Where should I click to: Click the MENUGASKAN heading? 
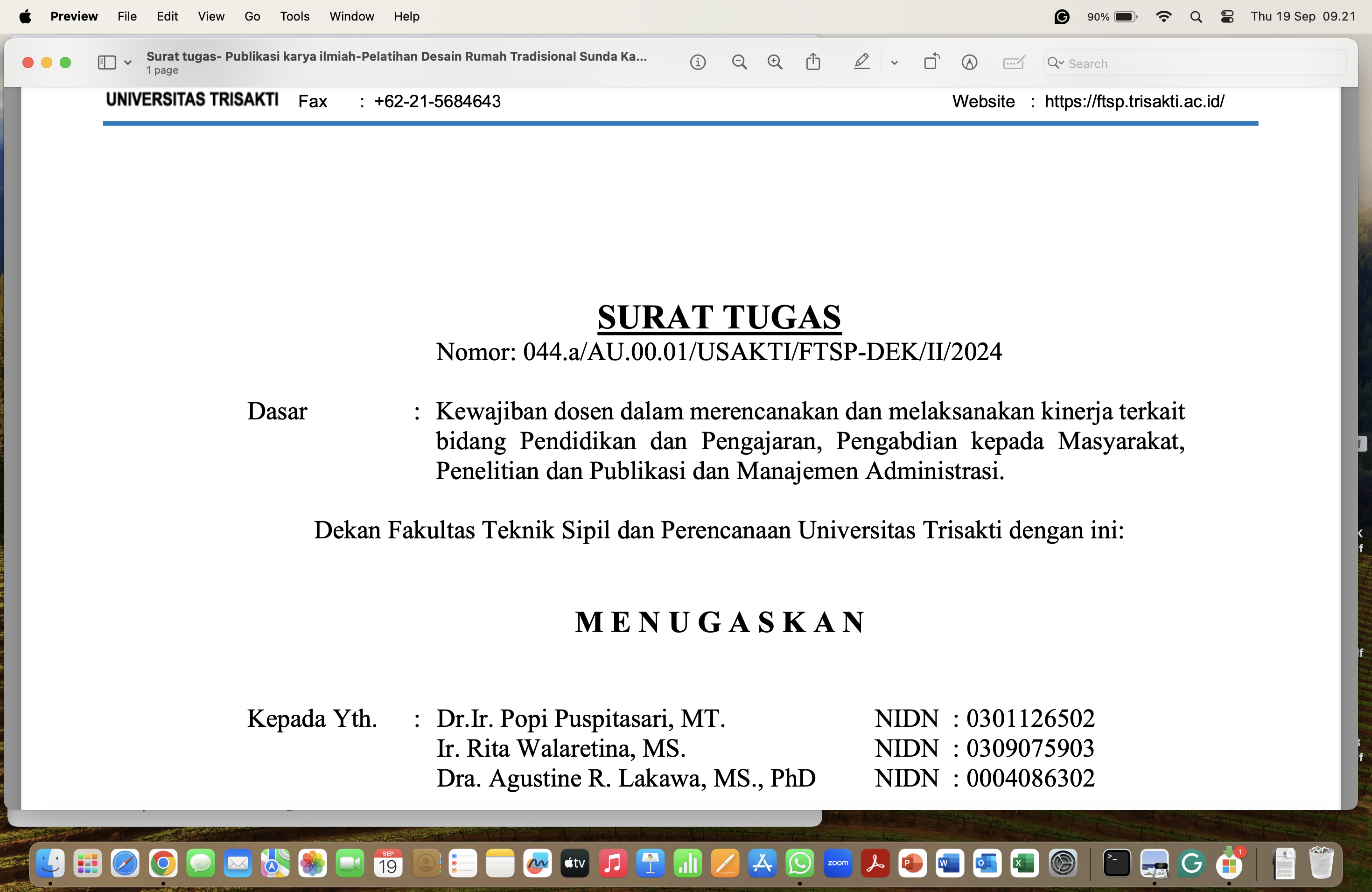coord(720,622)
